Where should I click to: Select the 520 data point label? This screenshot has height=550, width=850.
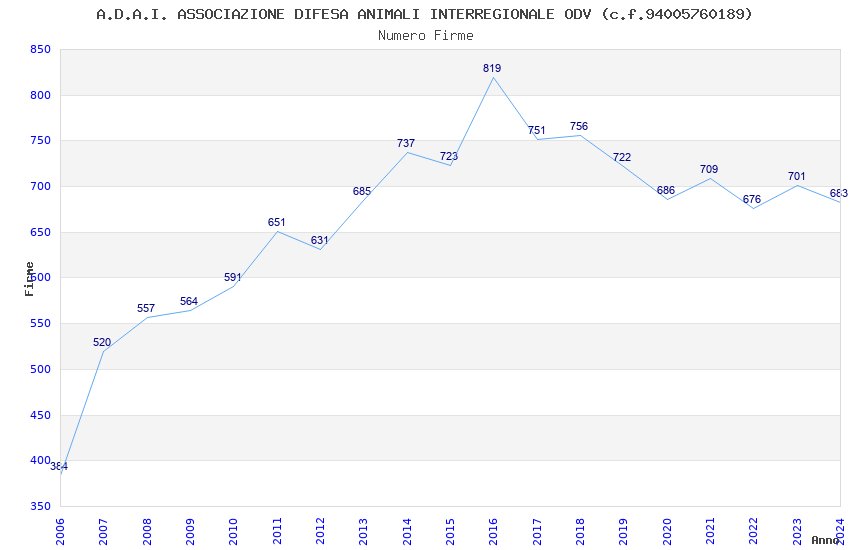coord(102,342)
